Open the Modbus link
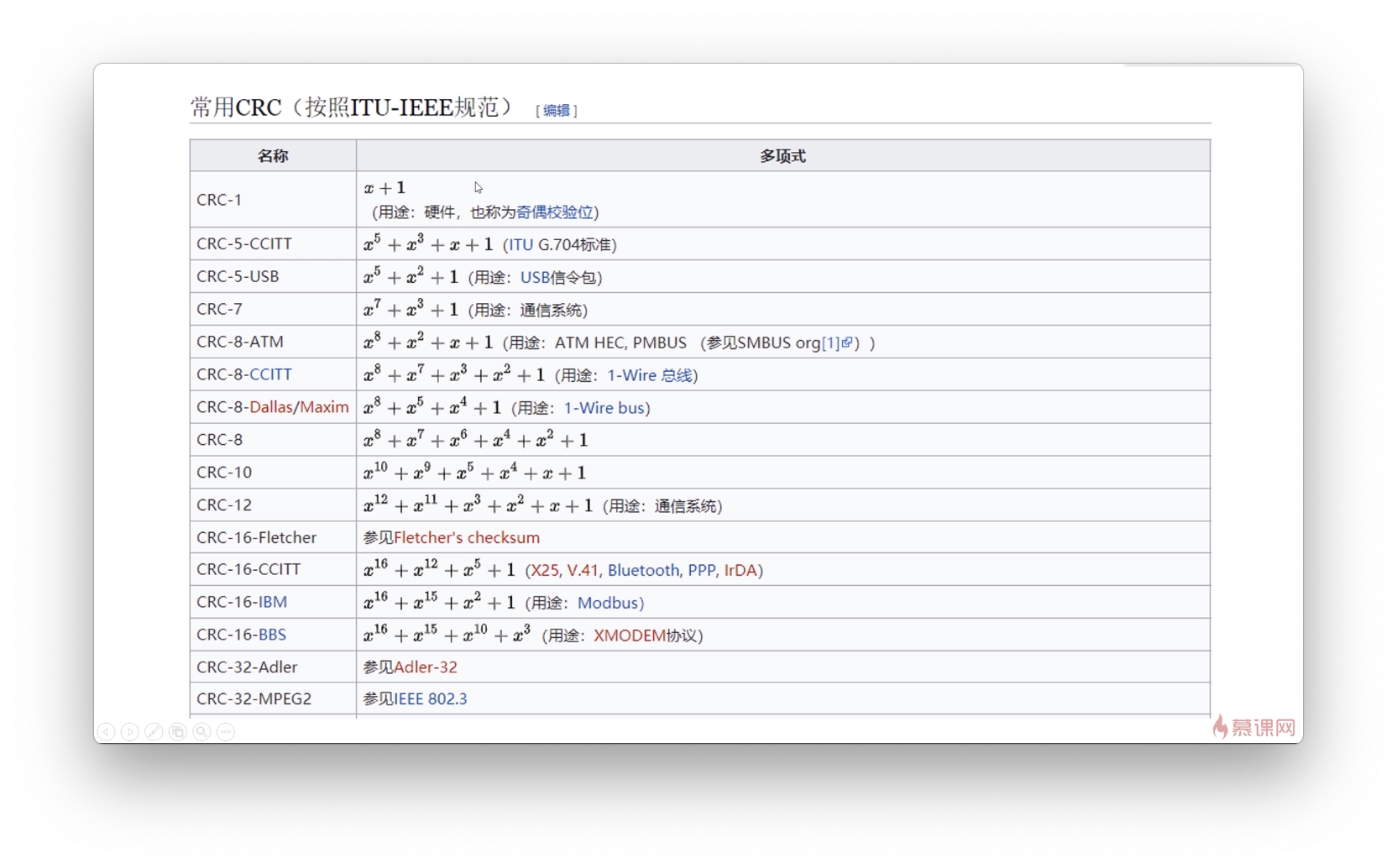 pos(610,603)
